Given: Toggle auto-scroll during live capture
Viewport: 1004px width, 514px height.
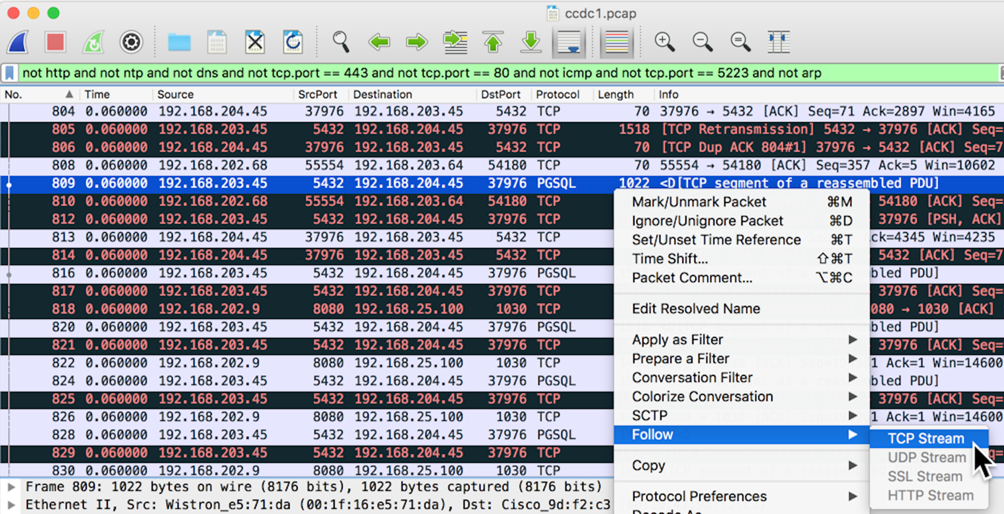Looking at the screenshot, I should pos(569,42).
